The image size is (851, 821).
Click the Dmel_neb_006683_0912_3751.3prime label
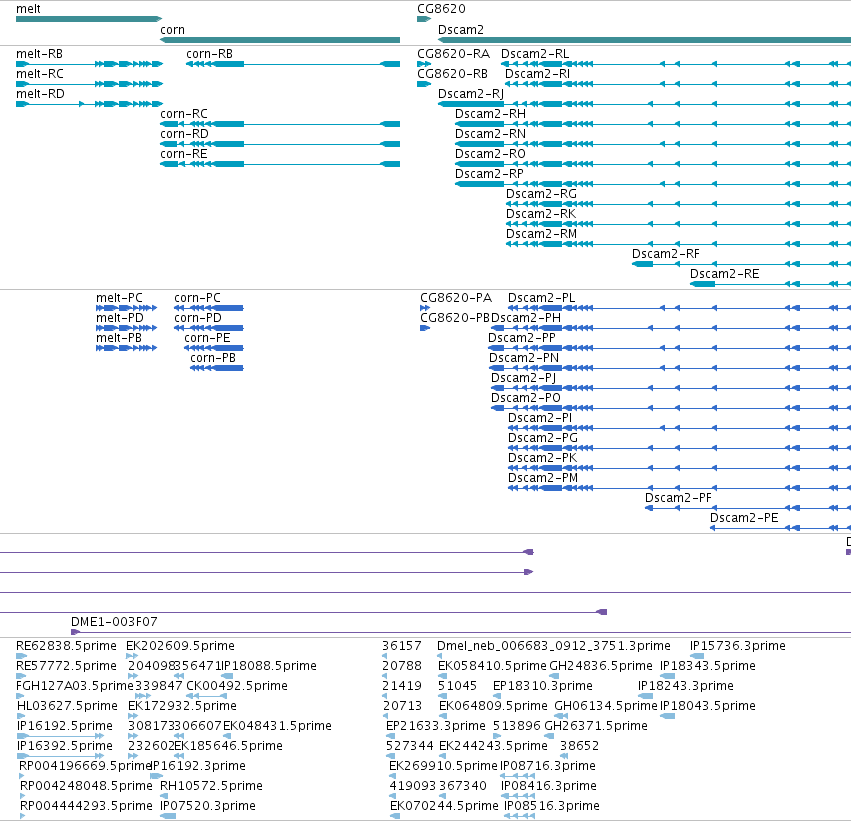pos(554,646)
